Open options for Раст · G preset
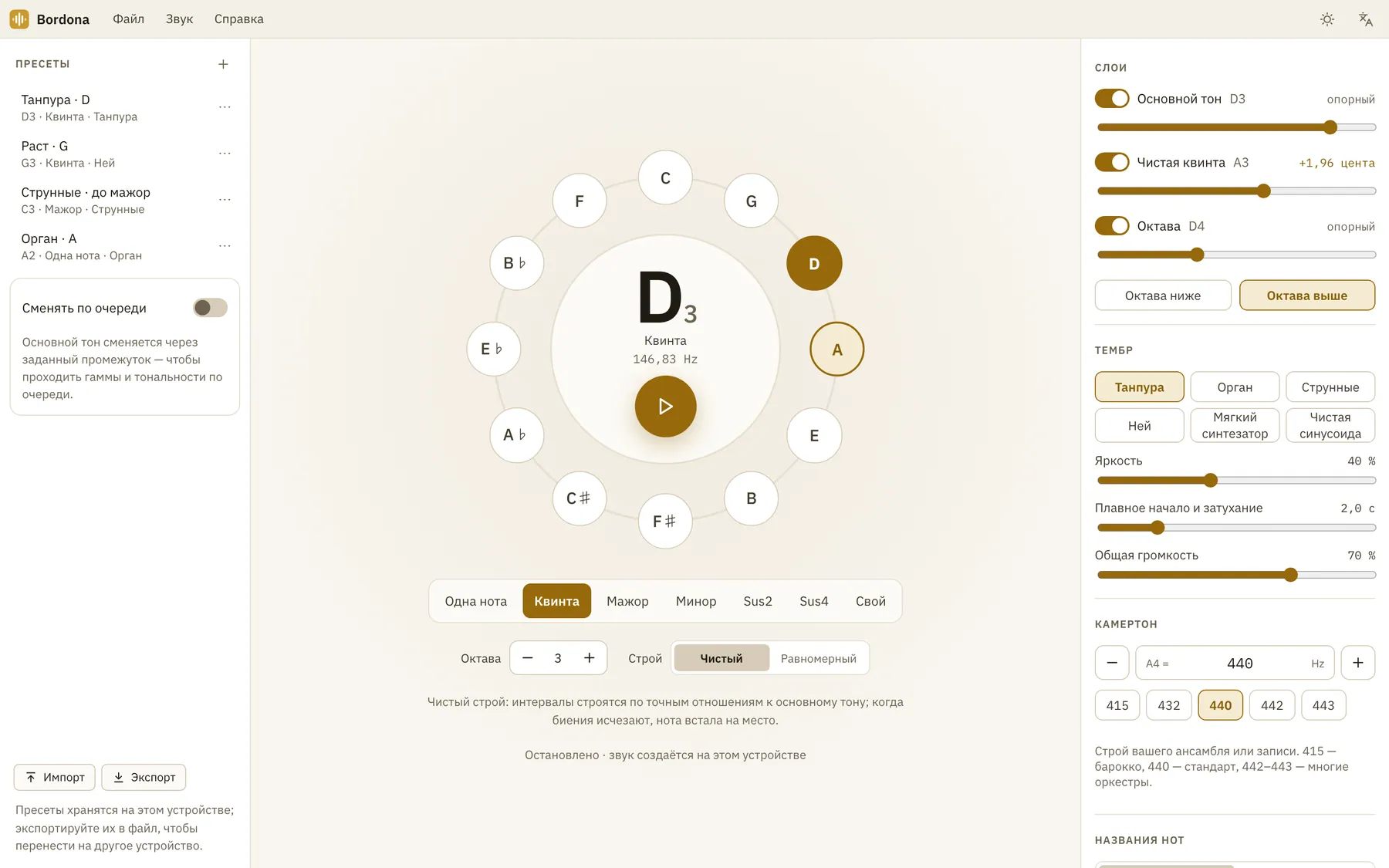1389x868 pixels. (x=225, y=154)
